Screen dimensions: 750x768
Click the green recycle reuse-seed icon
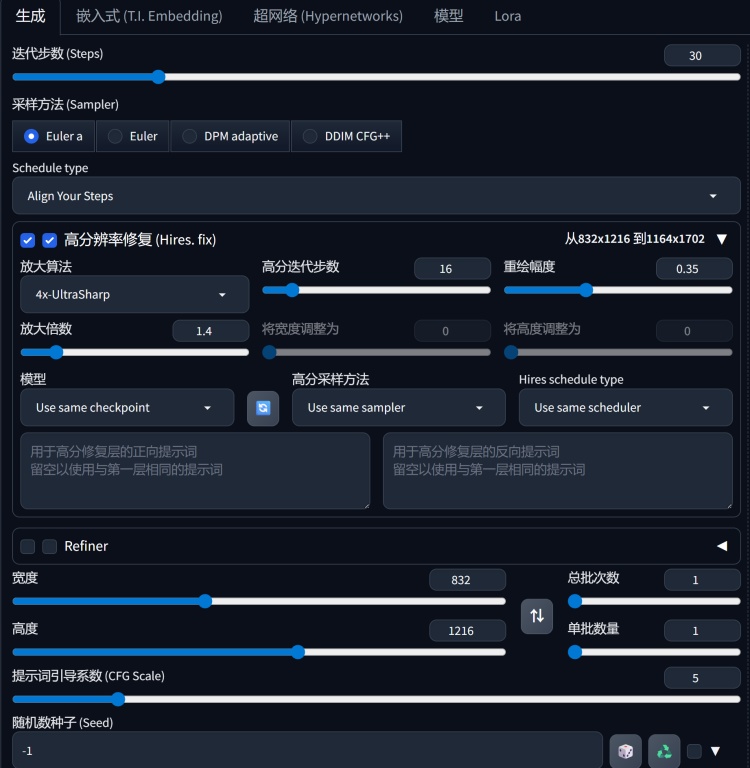coord(664,750)
